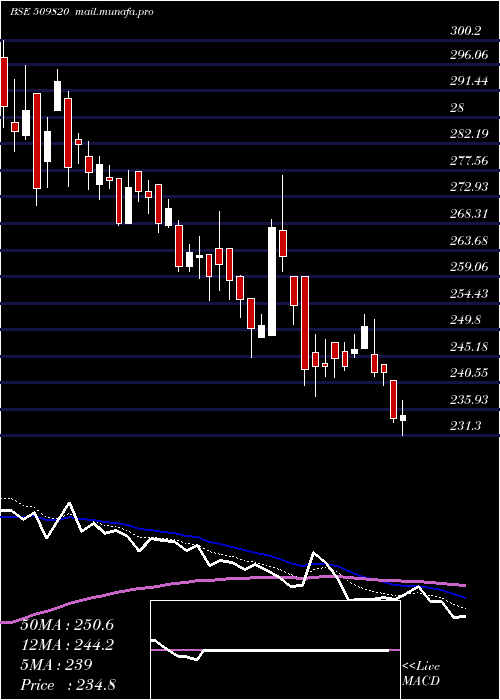This screenshot has width=500, height=700.
Task: Click the 50MA : 250.6 readout
Action: click(x=68, y=625)
